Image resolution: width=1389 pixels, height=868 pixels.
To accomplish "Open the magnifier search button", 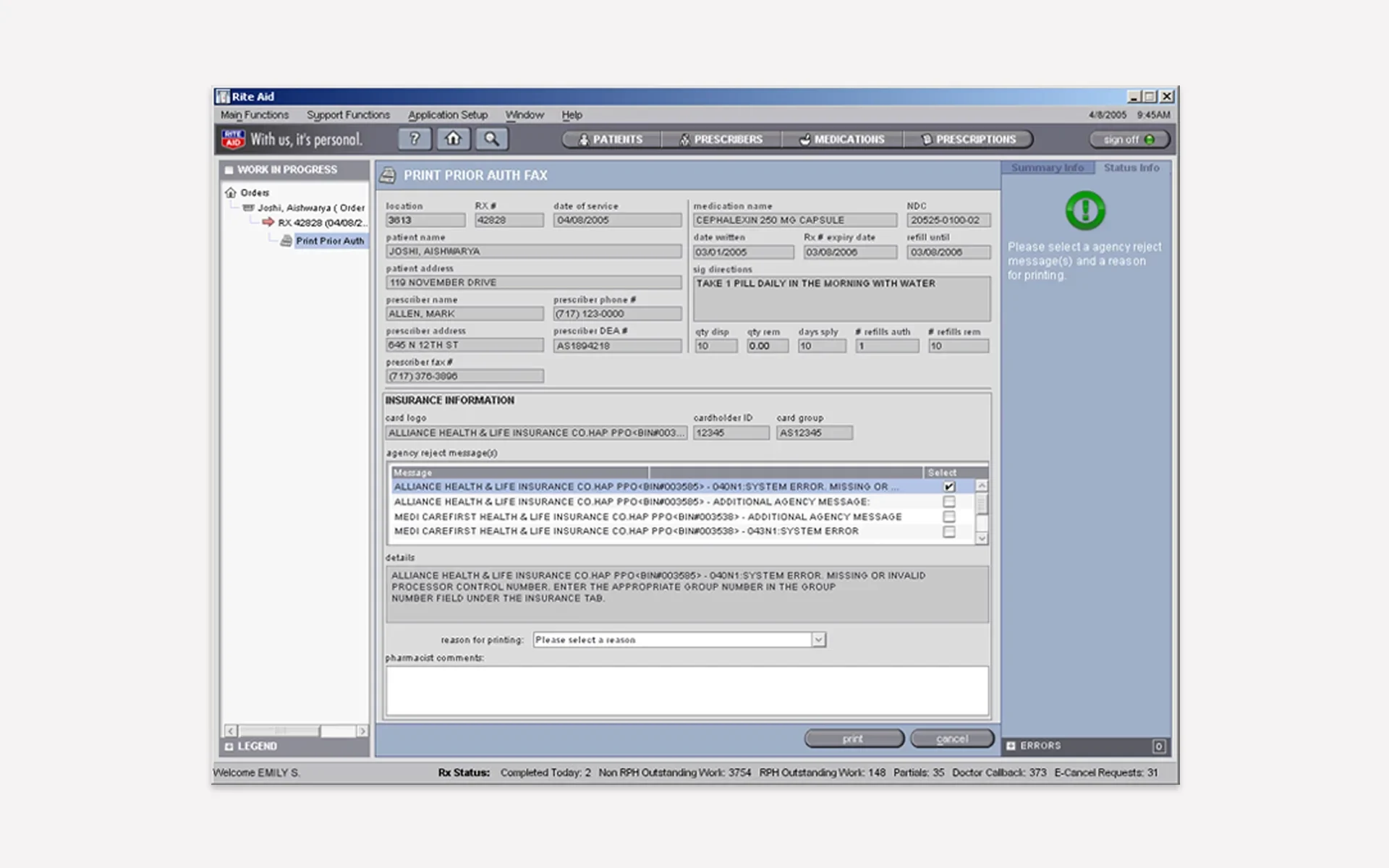I will pyautogui.click(x=491, y=139).
